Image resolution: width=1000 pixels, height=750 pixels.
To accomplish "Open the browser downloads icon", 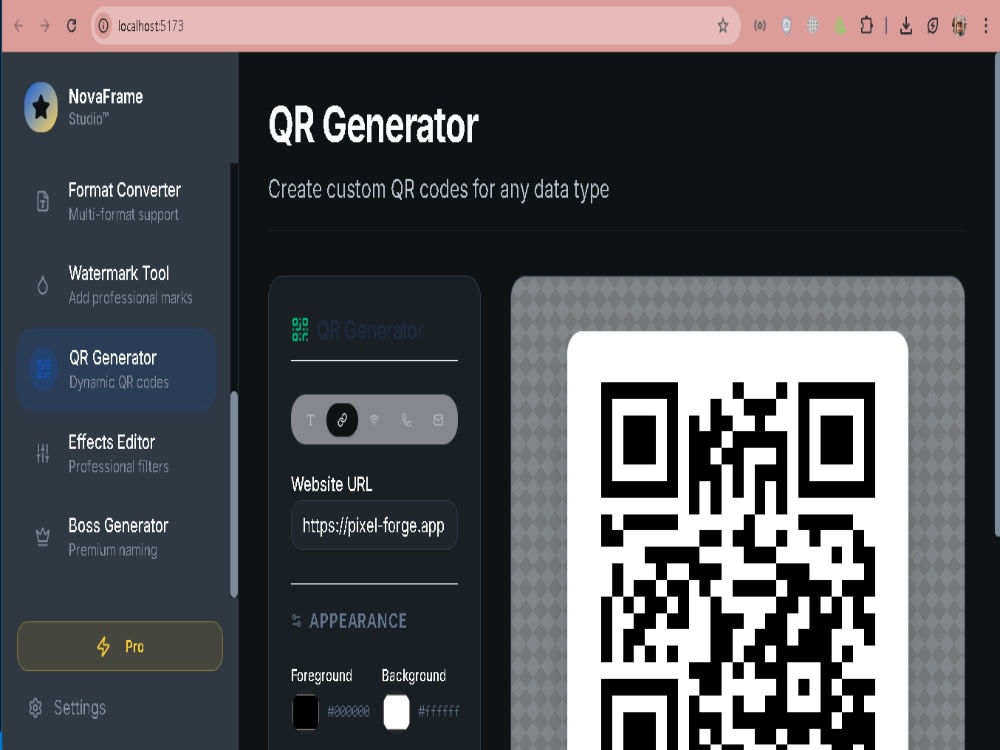I will coord(906,26).
